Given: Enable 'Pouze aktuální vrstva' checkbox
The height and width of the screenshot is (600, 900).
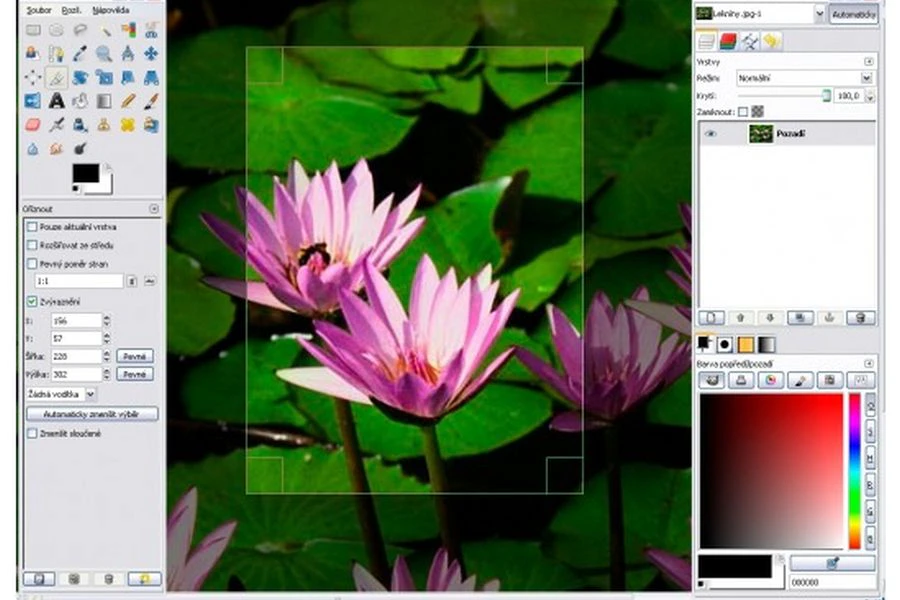Looking at the screenshot, I should [32, 227].
